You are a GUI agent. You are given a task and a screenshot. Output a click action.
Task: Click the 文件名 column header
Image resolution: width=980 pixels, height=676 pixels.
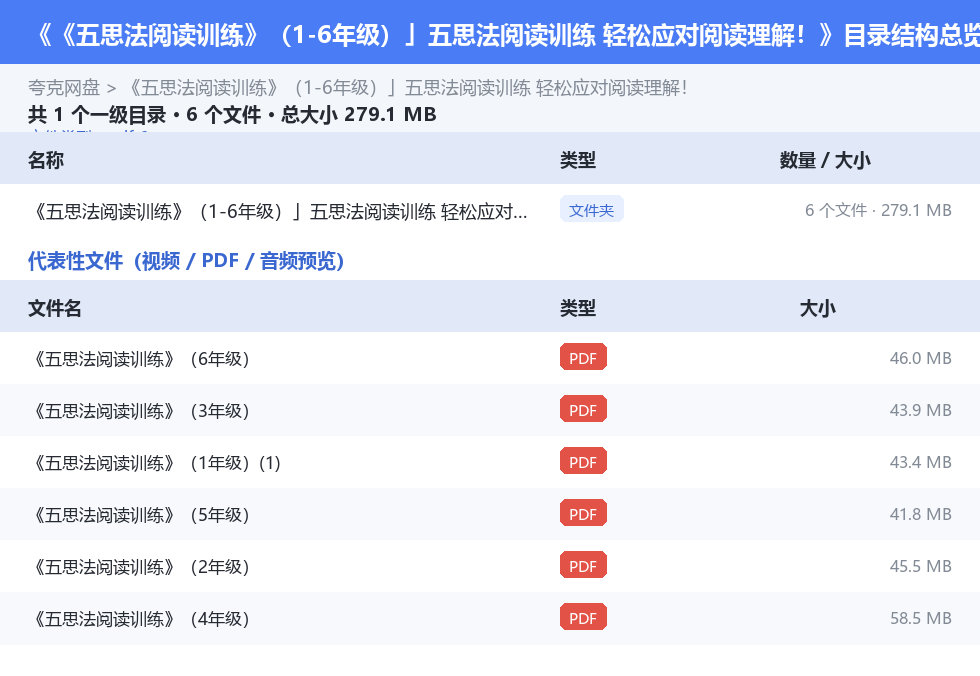click(x=54, y=308)
